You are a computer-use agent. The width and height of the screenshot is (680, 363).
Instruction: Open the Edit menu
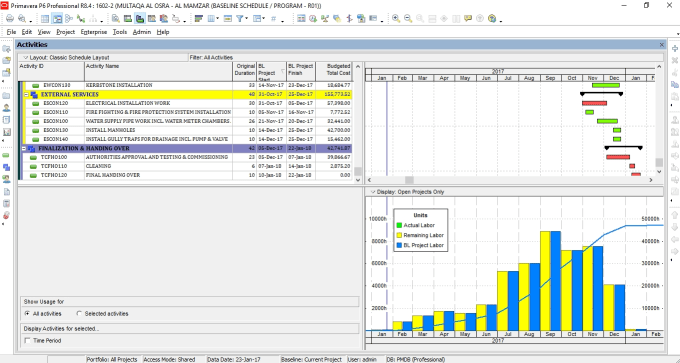[x=27, y=32]
